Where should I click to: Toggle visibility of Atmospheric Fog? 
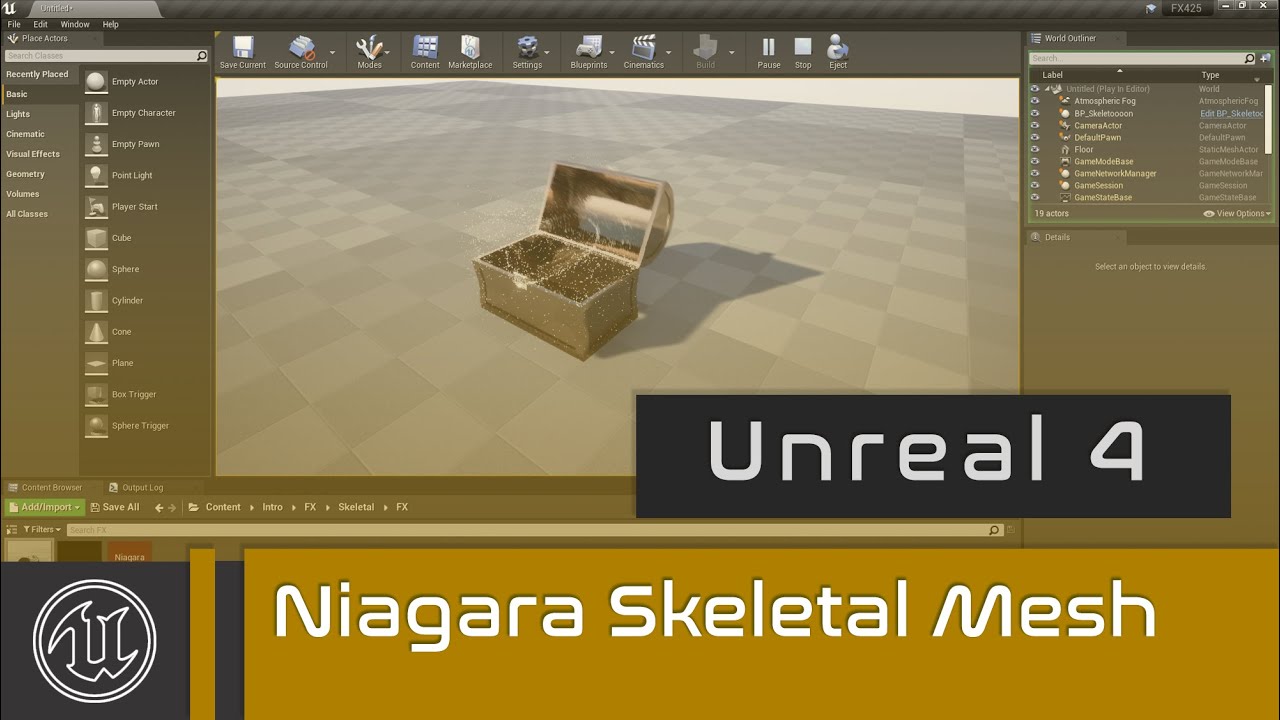(x=1035, y=101)
